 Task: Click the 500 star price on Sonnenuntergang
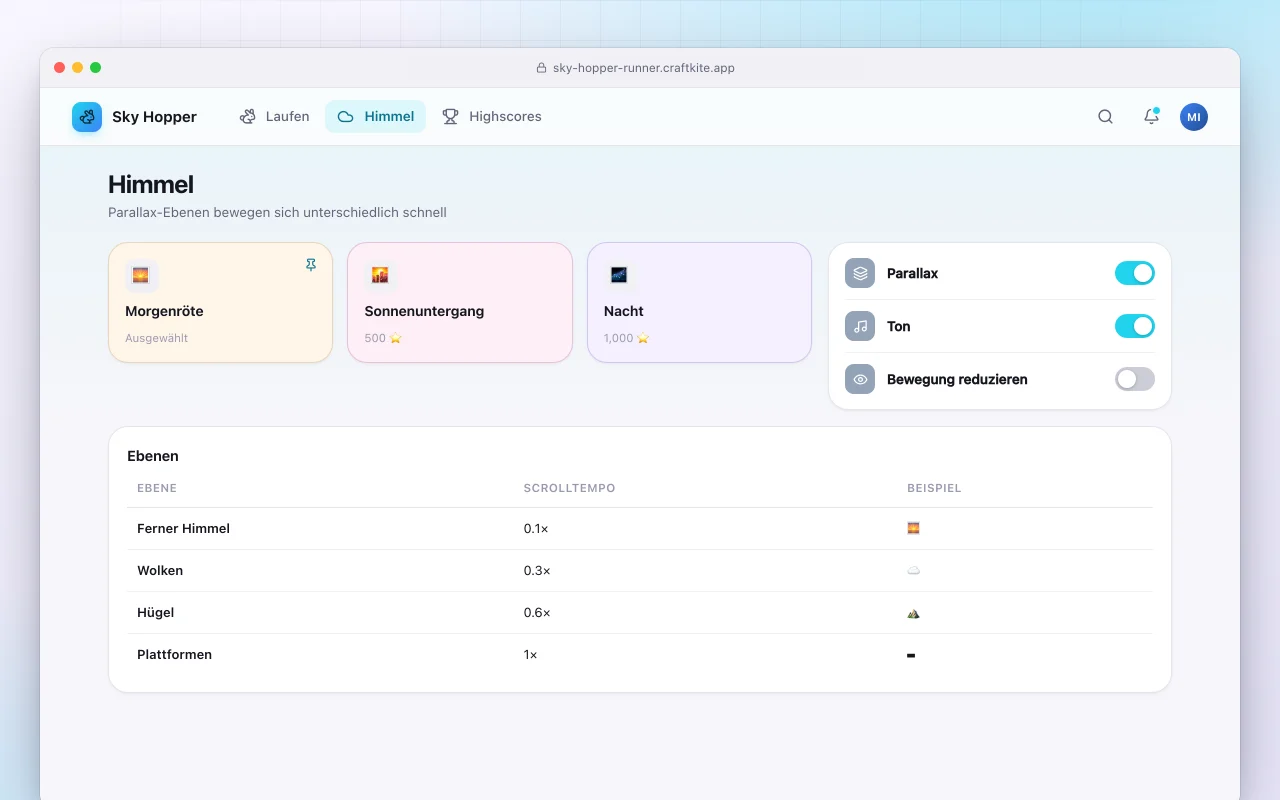[x=383, y=338]
